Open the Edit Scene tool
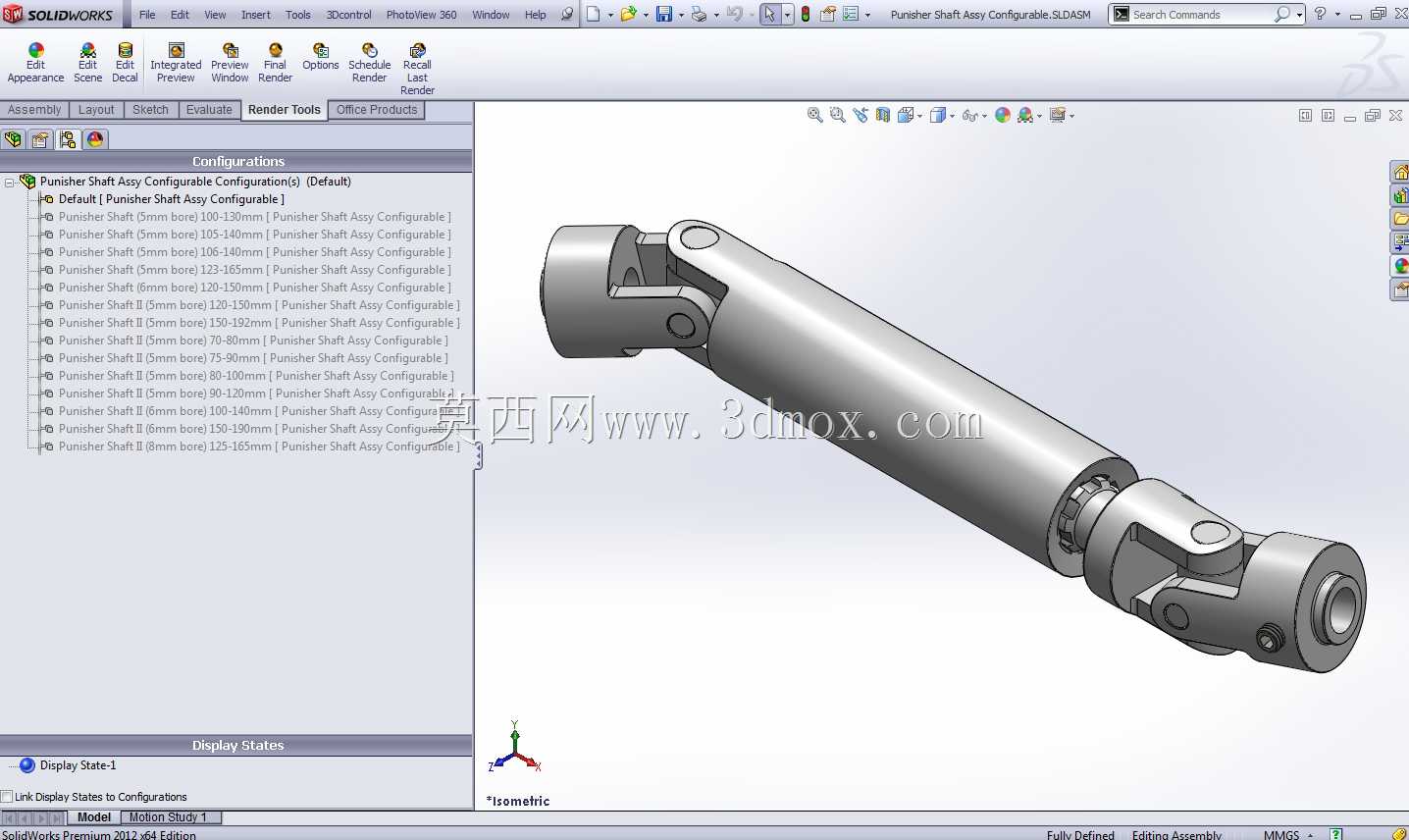1409x840 pixels. tap(87, 63)
